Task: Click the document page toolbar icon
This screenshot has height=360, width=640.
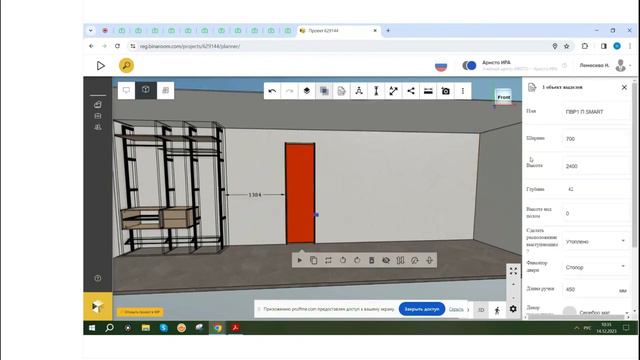Action: [341, 91]
